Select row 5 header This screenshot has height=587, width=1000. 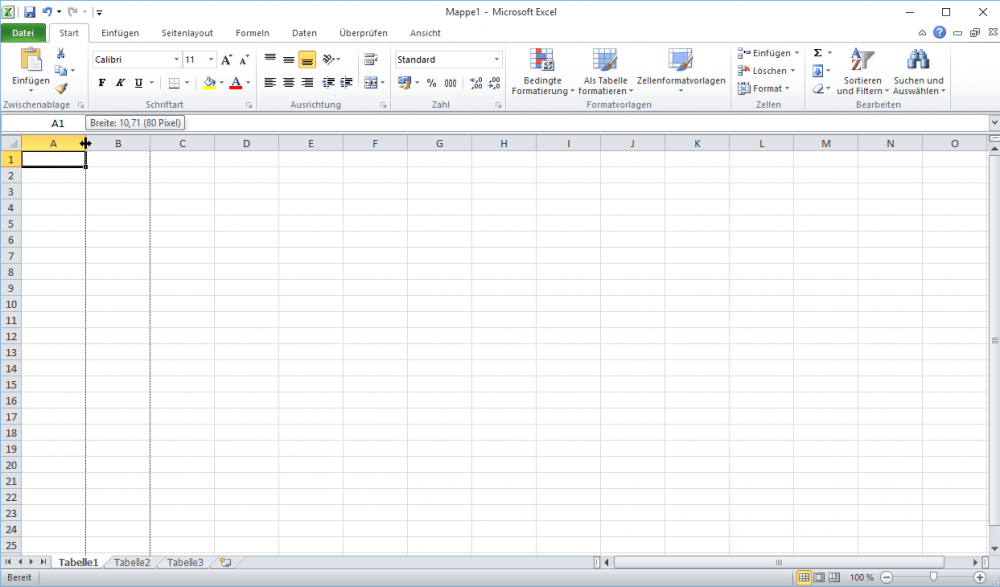[11, 224]
